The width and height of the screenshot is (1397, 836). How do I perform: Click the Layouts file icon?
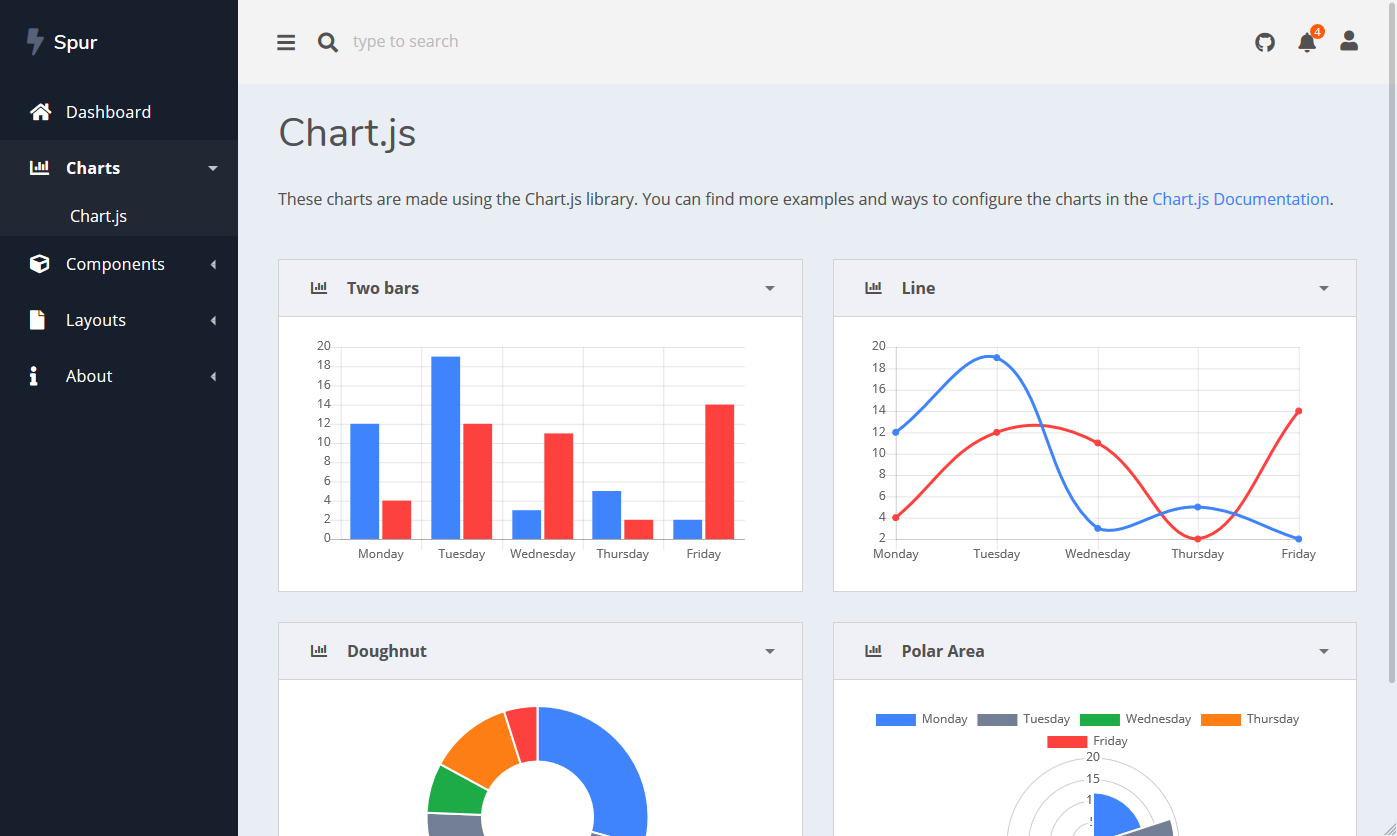pyautogui.click(x=38, y=320)
